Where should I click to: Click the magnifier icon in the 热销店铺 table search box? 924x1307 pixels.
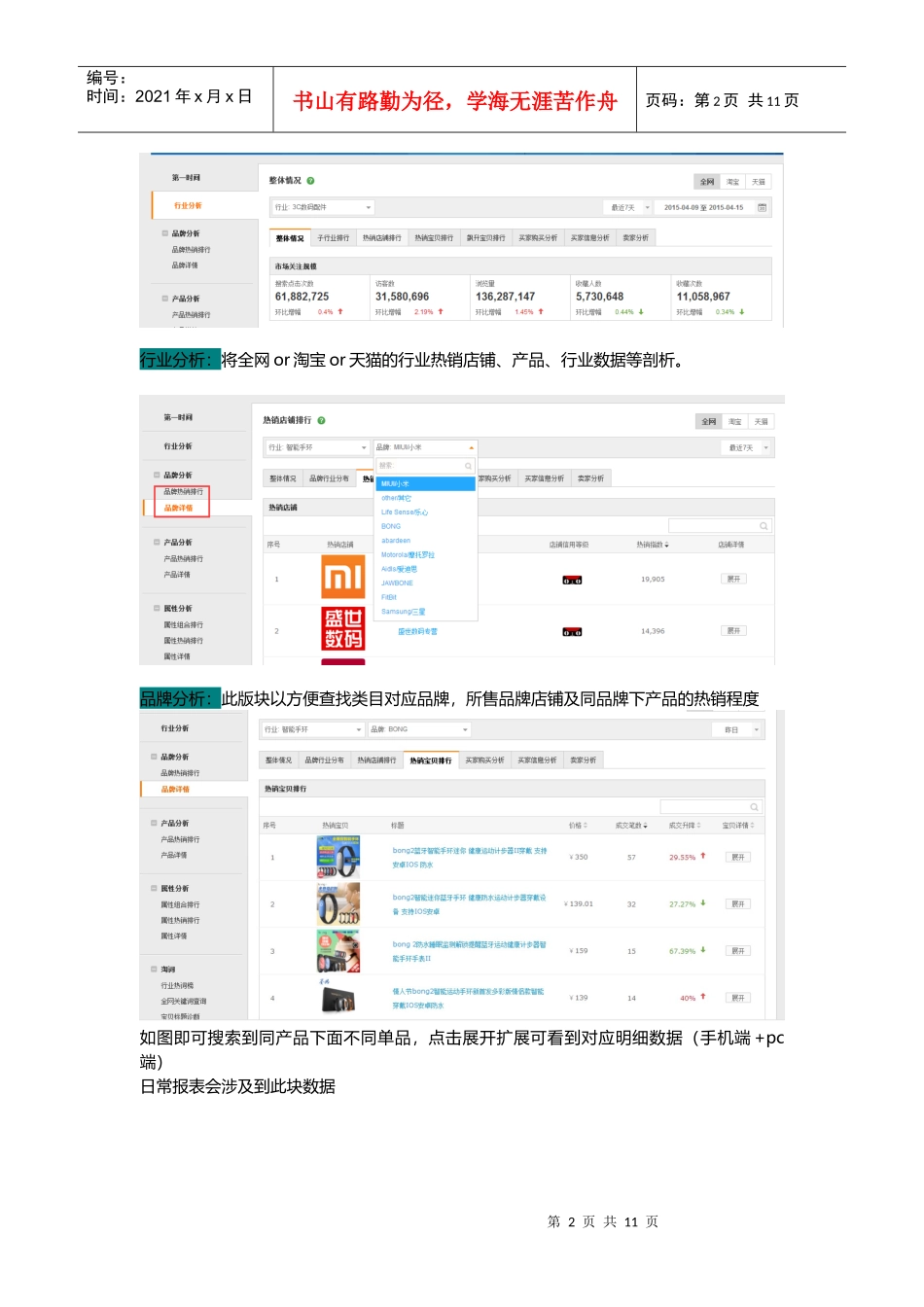[x=764, y=526]
